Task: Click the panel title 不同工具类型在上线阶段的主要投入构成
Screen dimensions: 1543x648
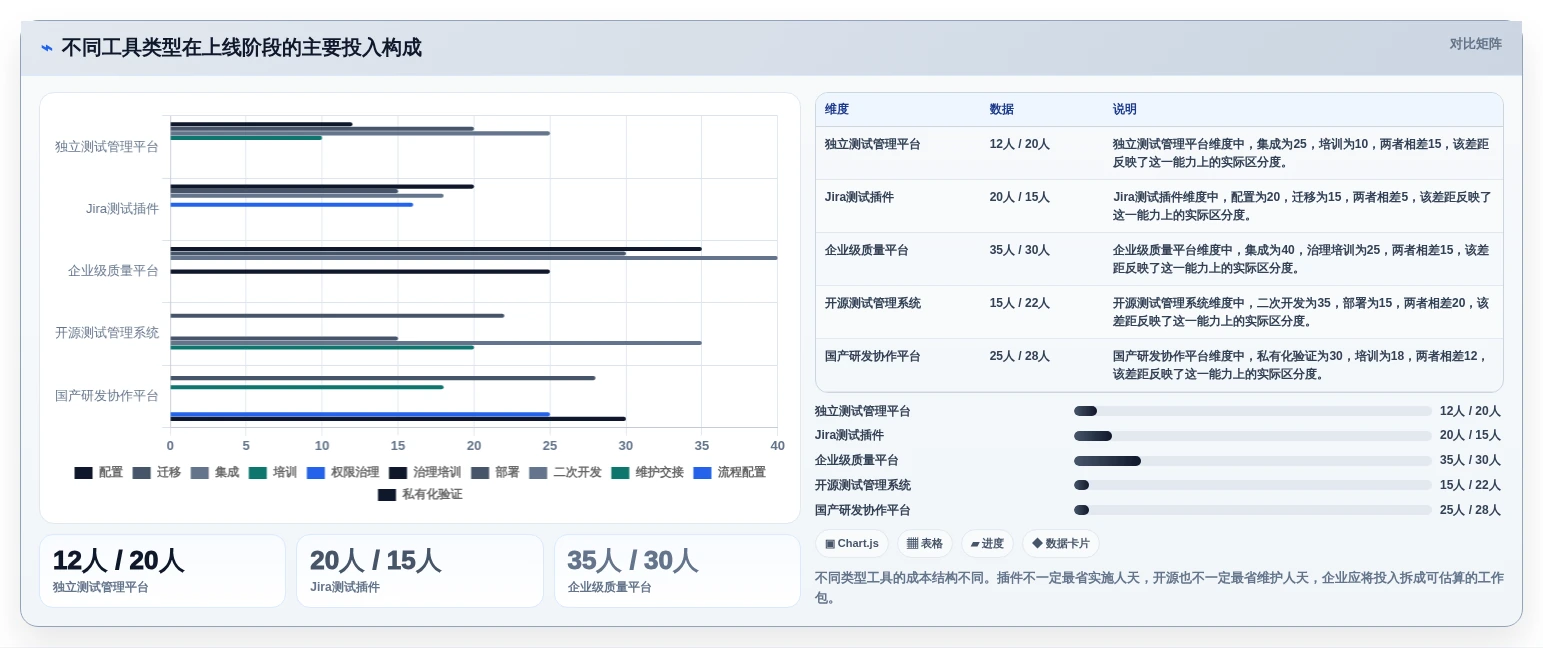Action: tap(241, 48)
